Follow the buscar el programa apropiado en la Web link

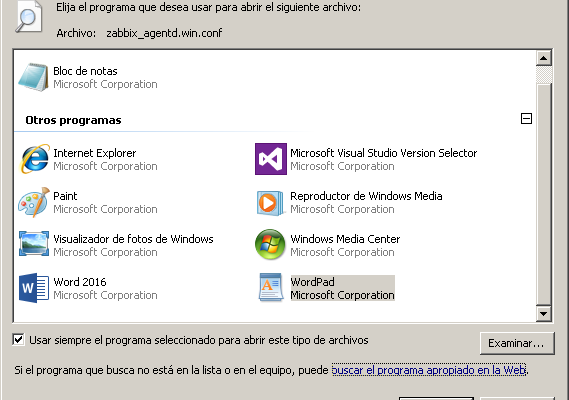(429, 370)
